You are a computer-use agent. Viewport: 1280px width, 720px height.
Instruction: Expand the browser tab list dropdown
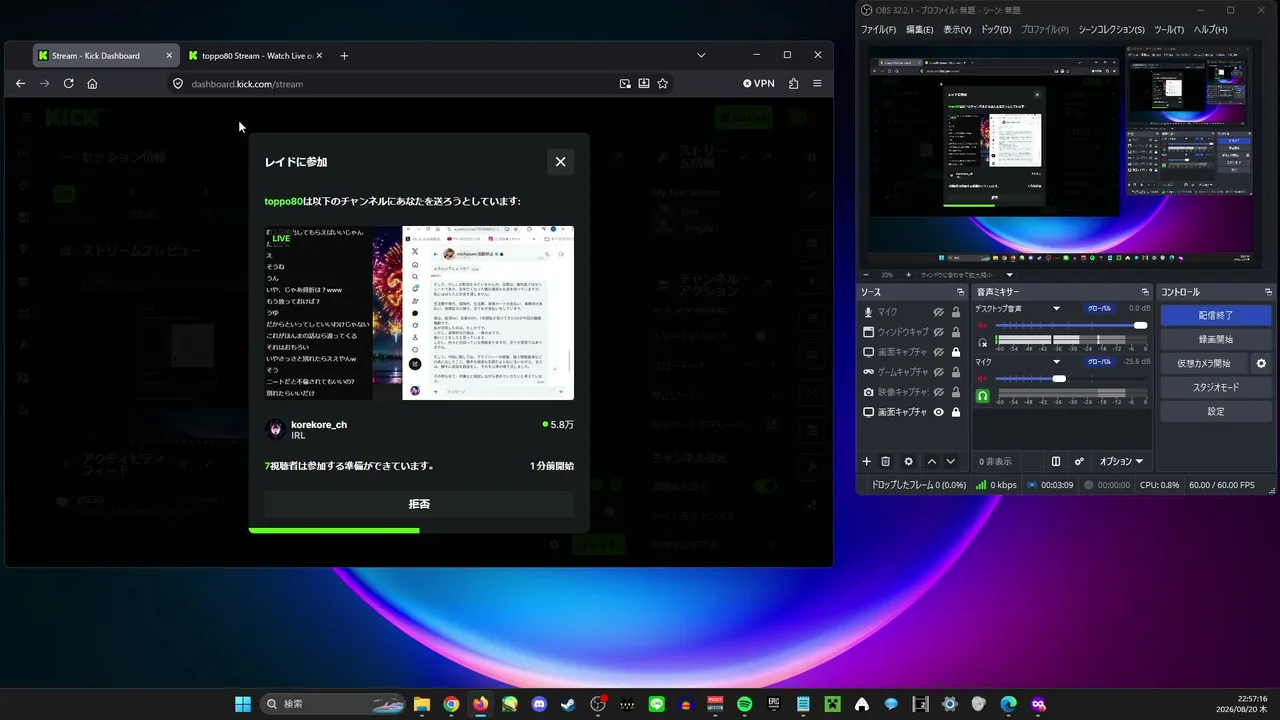[x=701, y=55]
